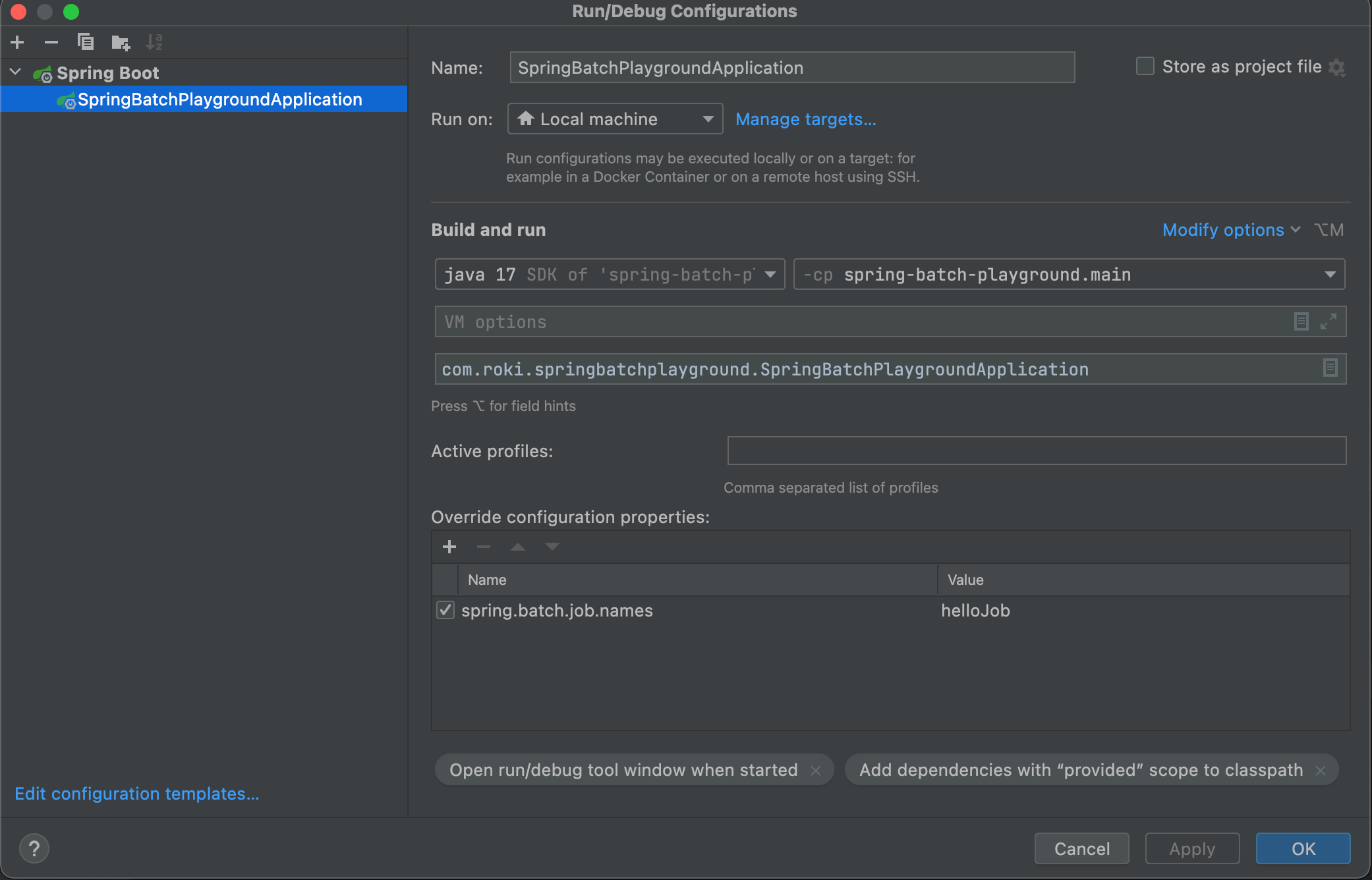Select SpringBatchPlaygroundApplication in the configuration tree
The height and width of the screenshot is (880, 1372).
pyautogui.click(x=219, y=99)
